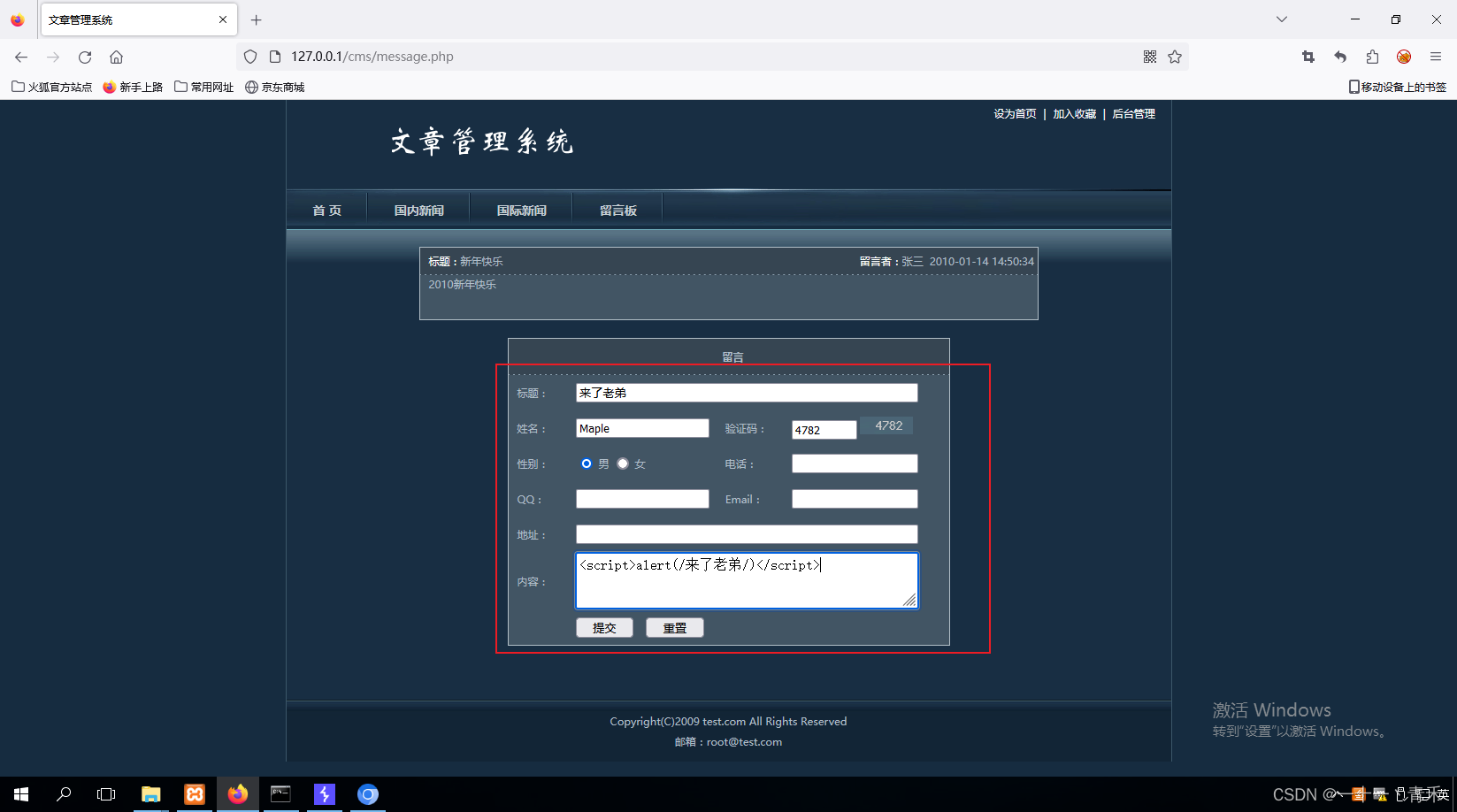Click the message title 新年快乐
Screen dimensions: 1457x812
(481, 262)
